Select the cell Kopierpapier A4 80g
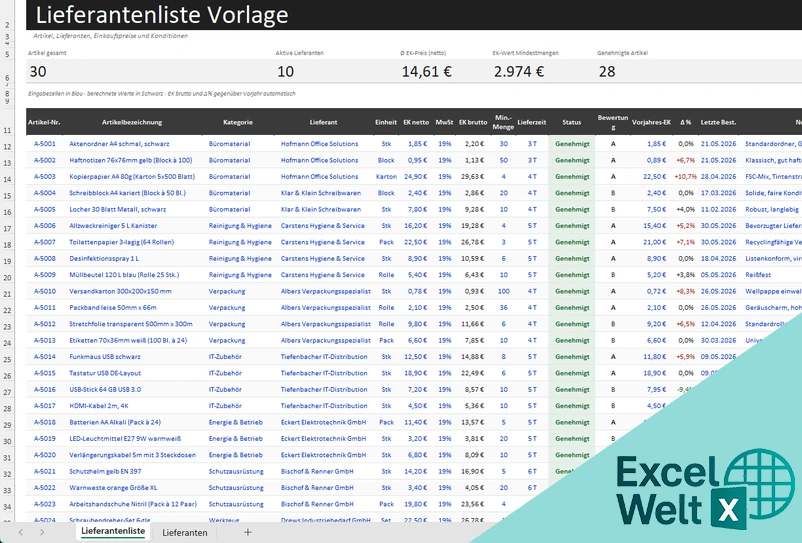 coord(132,176)
